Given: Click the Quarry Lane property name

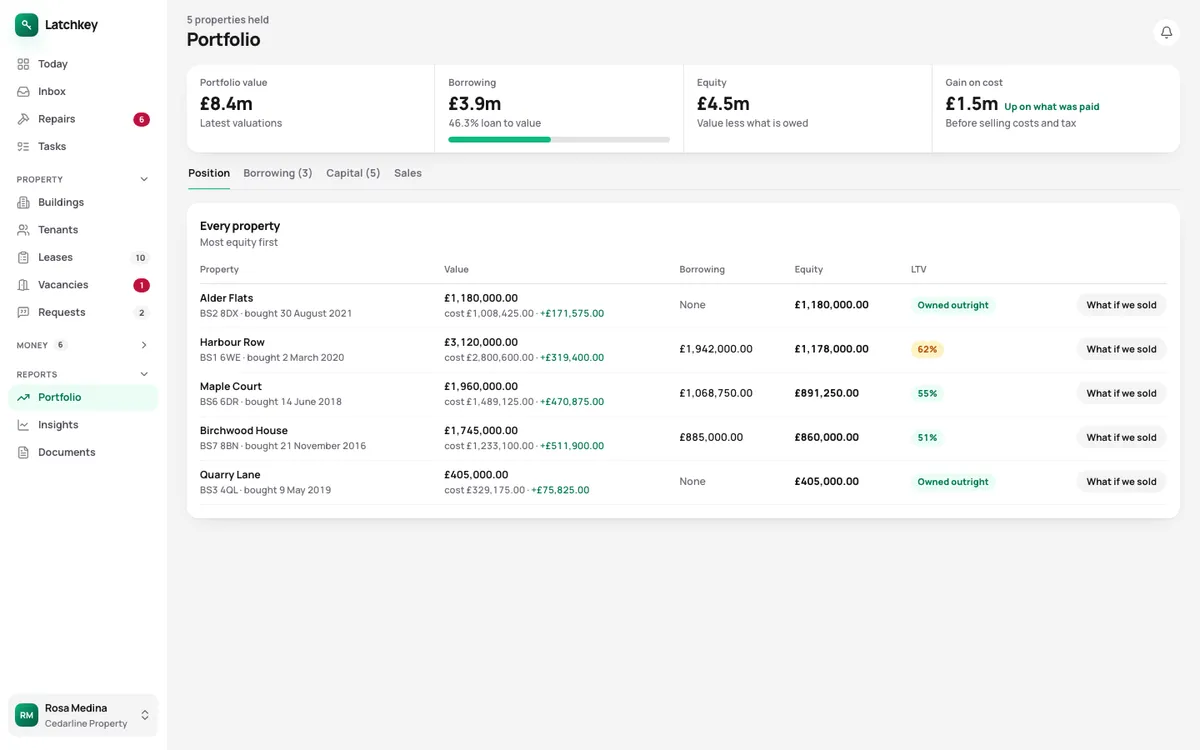Looking at the screenshot, I should click(x=230, y=474).
